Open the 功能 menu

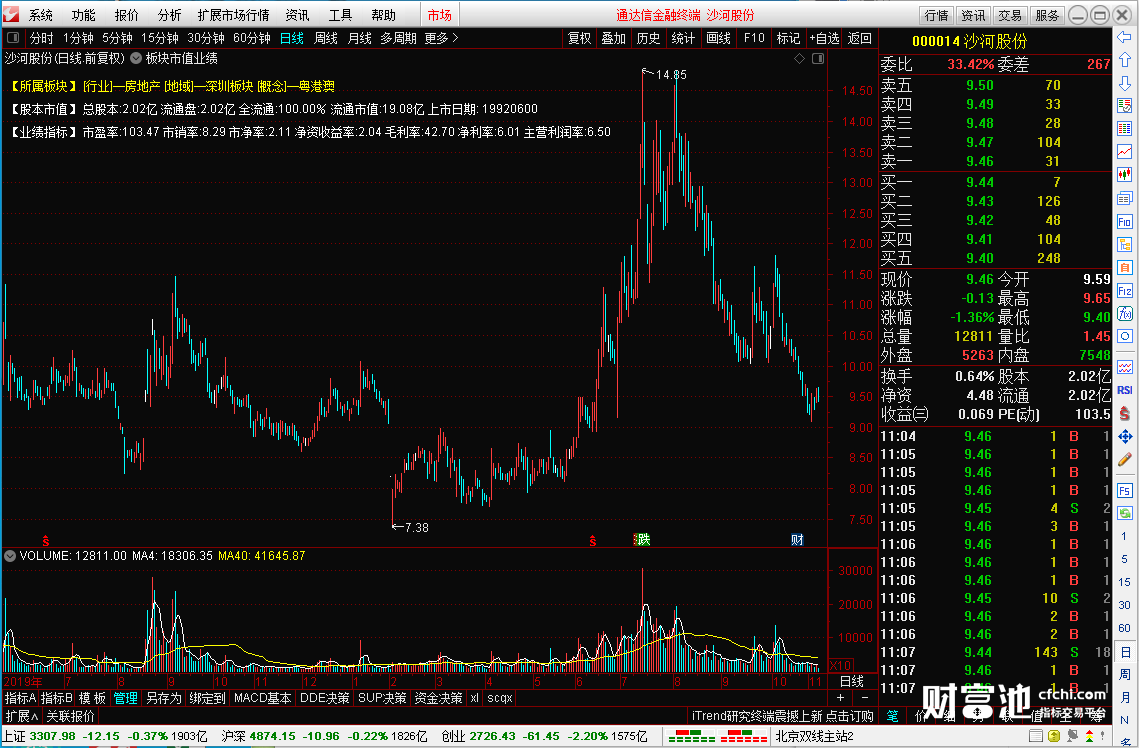tap(83, 15)
